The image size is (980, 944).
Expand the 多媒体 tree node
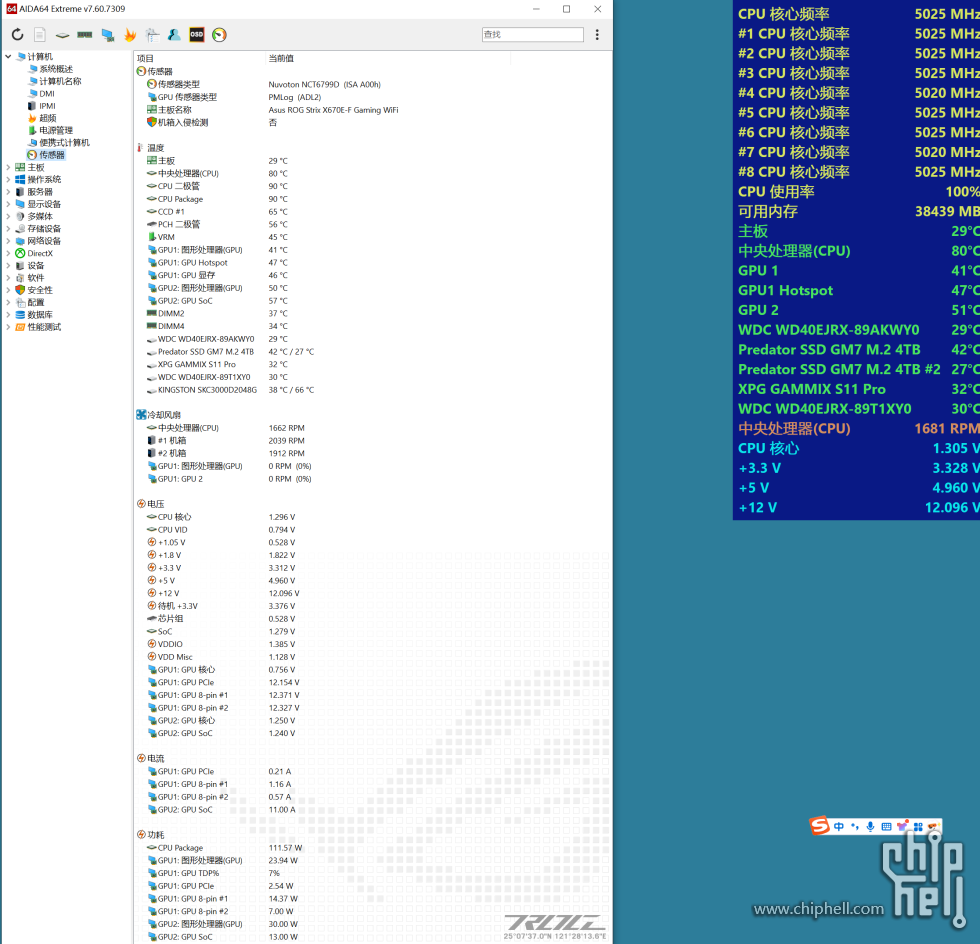8,216
